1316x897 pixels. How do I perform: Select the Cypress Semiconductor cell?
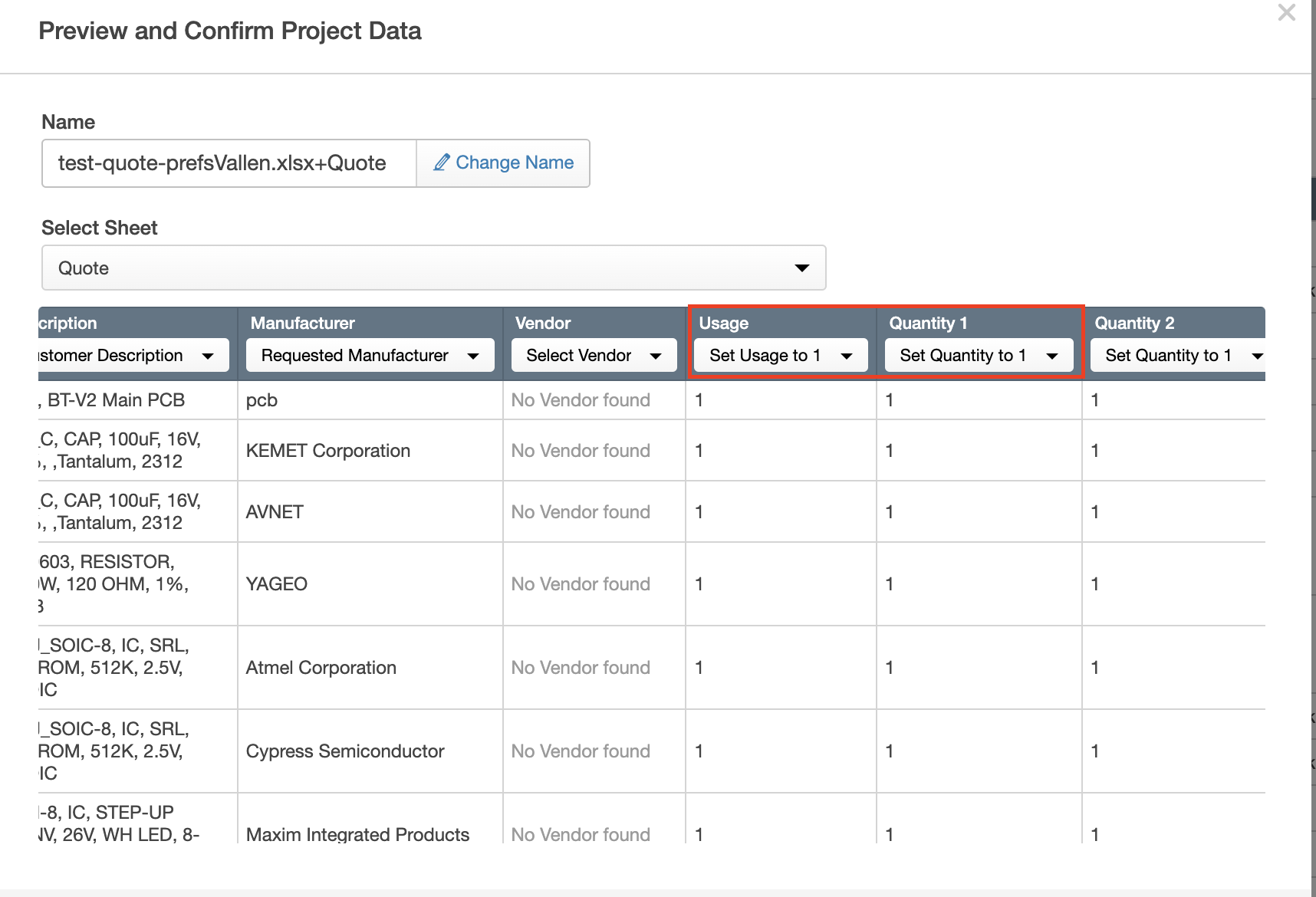tap(345, 751)
